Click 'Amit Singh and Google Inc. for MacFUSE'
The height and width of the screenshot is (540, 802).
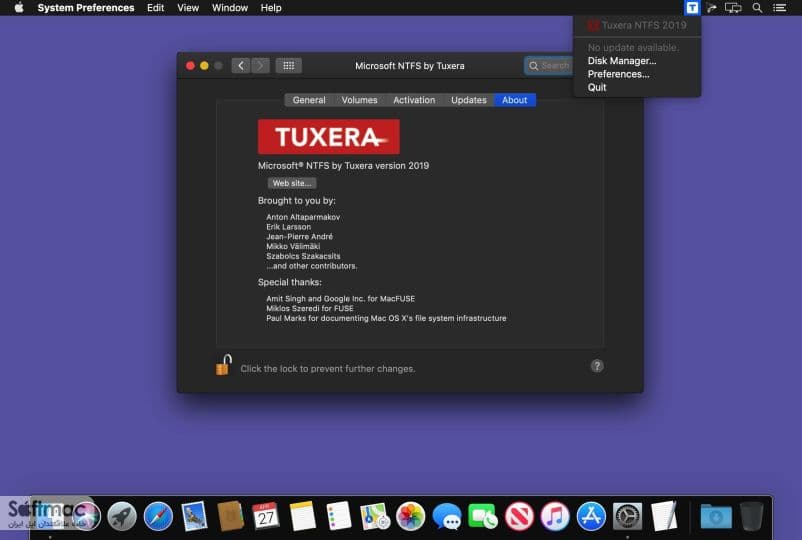pyautogui.click(x=341, y=298)
